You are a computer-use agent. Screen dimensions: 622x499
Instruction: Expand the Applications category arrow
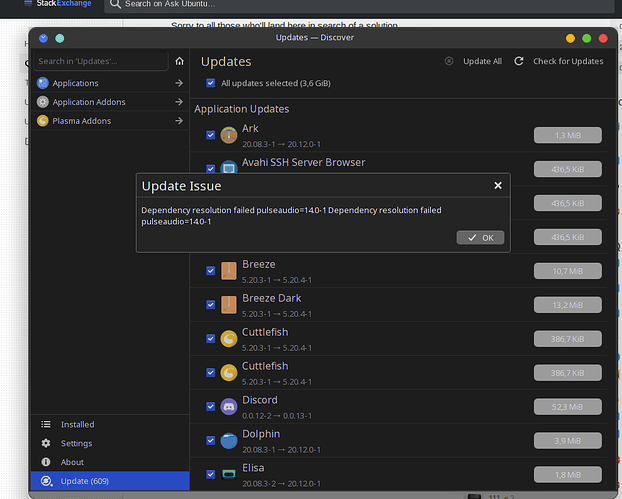179,83
